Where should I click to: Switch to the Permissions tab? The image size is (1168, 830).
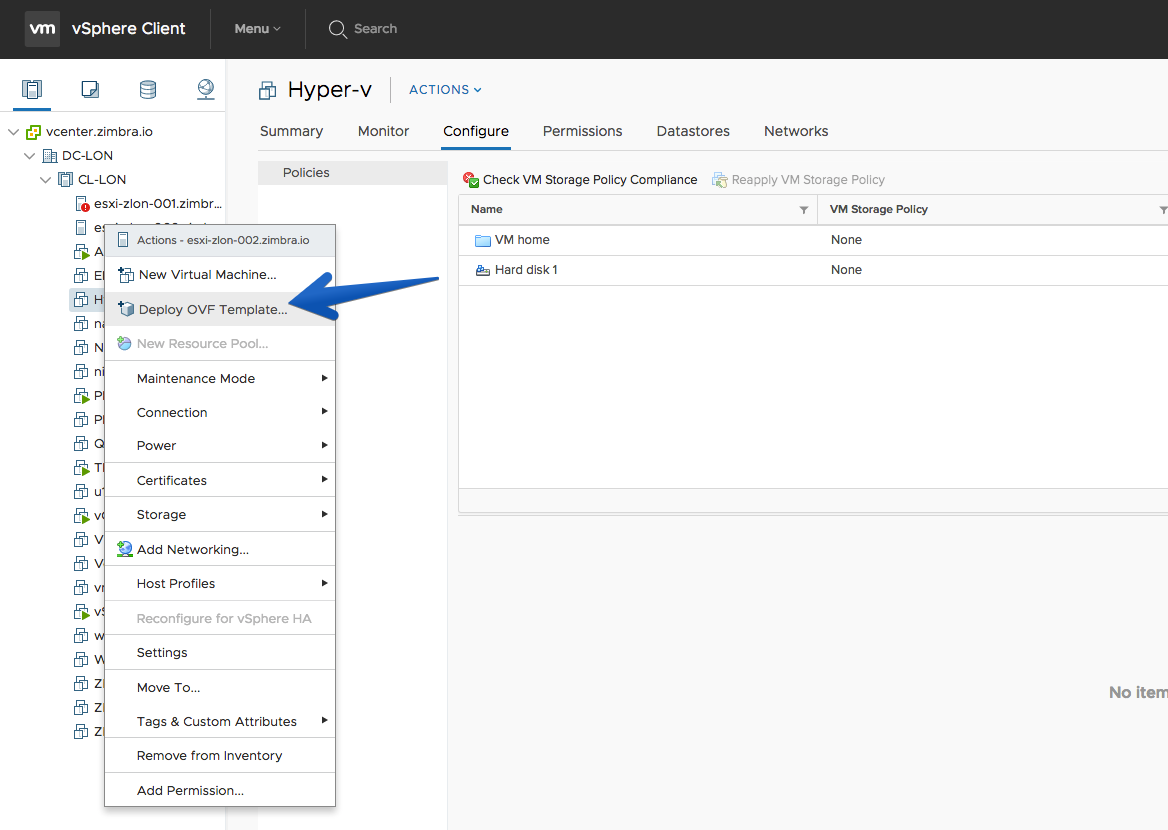point(583,131)
